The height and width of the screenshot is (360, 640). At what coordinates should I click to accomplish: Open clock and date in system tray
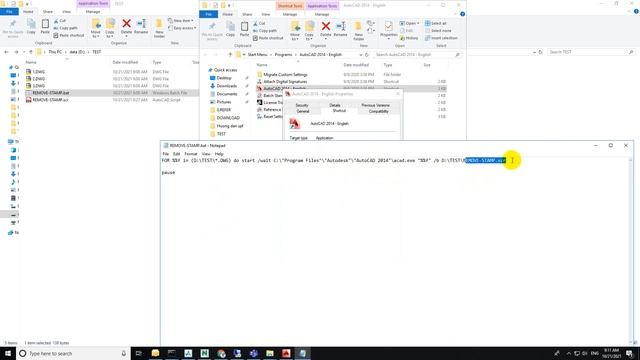click(611, 353)
